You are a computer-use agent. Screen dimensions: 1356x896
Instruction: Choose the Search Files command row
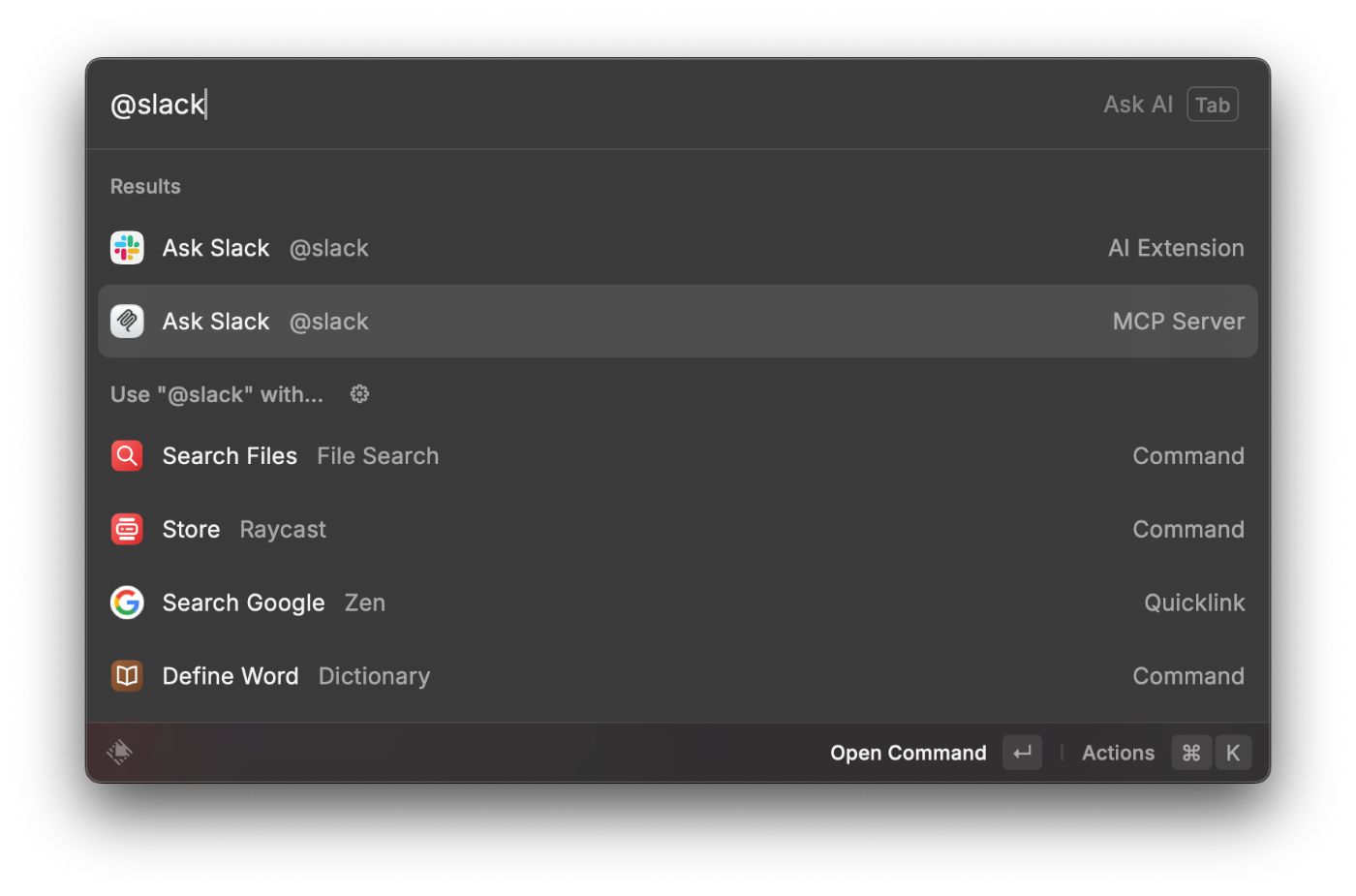pyautogui.click(x=678, y=455)
